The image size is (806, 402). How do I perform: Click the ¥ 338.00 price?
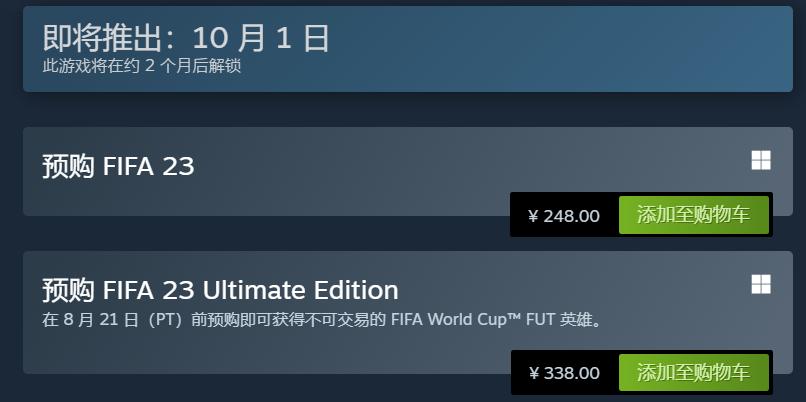coord(564,373)
